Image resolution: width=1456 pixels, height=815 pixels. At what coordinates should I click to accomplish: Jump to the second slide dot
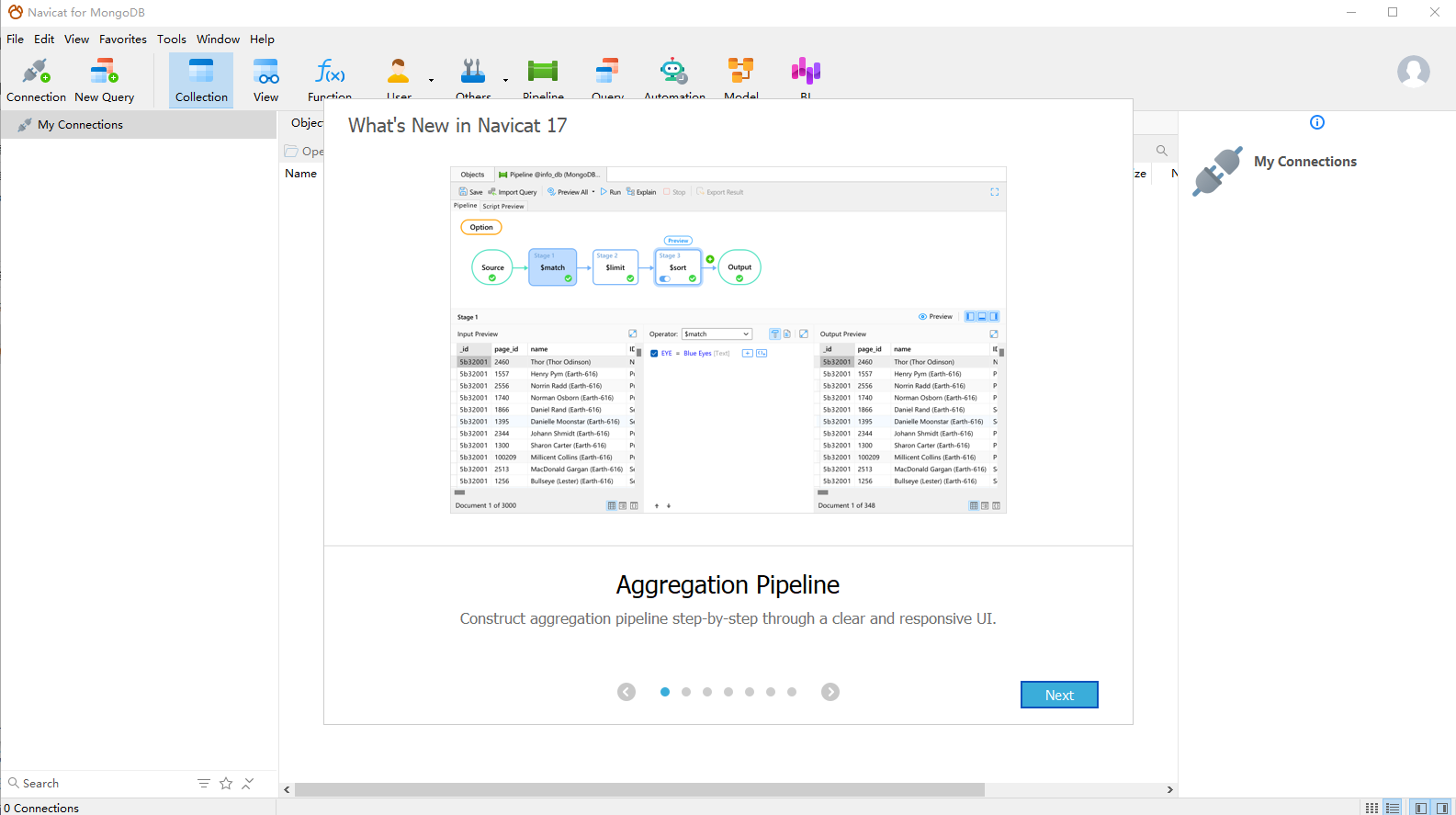[x=686, y=692]
